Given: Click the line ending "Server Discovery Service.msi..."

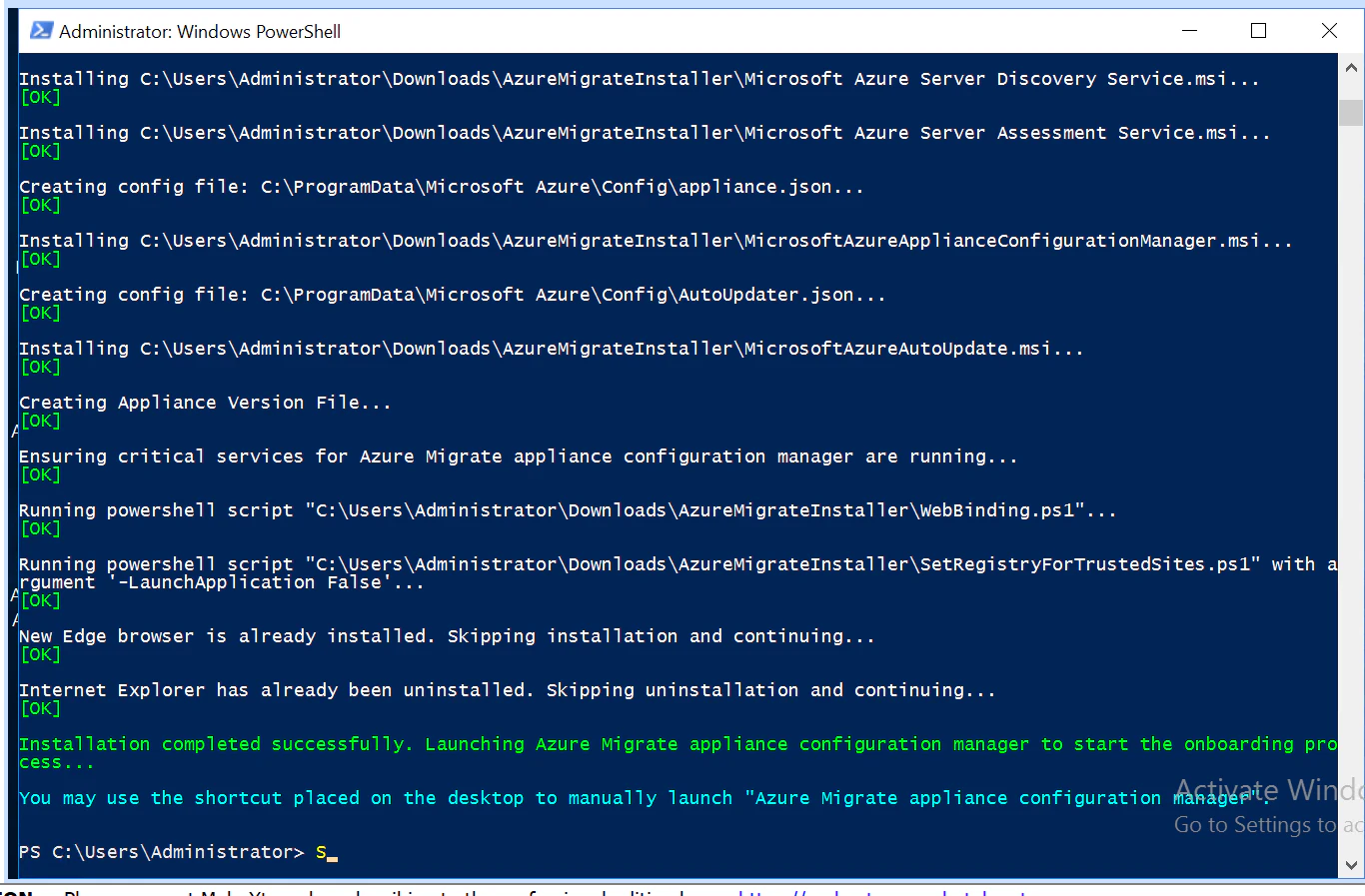Looking at the screenshot, I should click(x=640, y=79).
